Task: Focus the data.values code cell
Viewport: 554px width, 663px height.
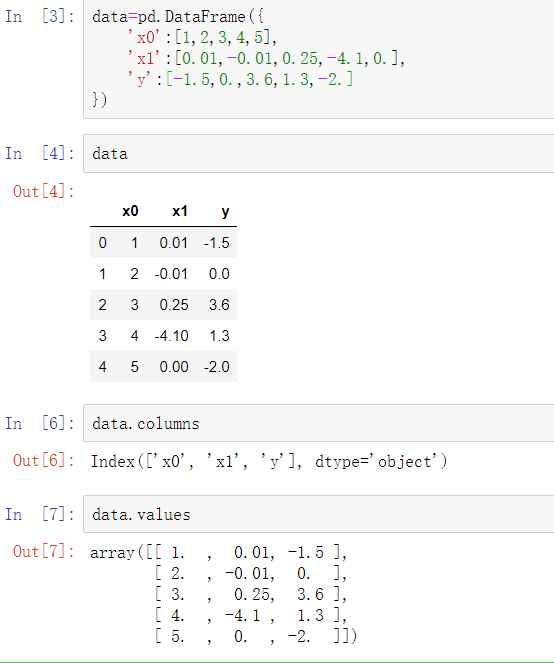Action: point(318,514)
